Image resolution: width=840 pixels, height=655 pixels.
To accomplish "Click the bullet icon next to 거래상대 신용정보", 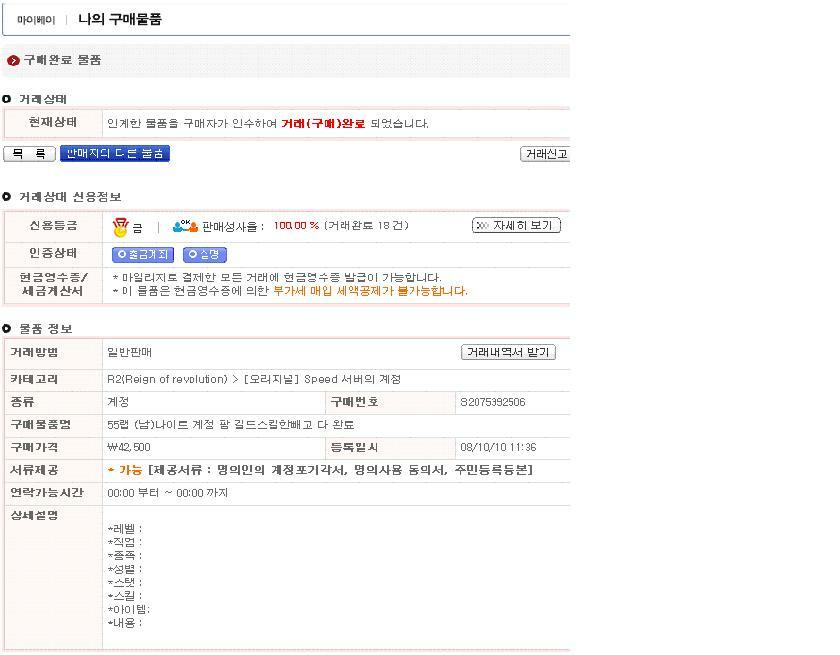I will point(7,195).
